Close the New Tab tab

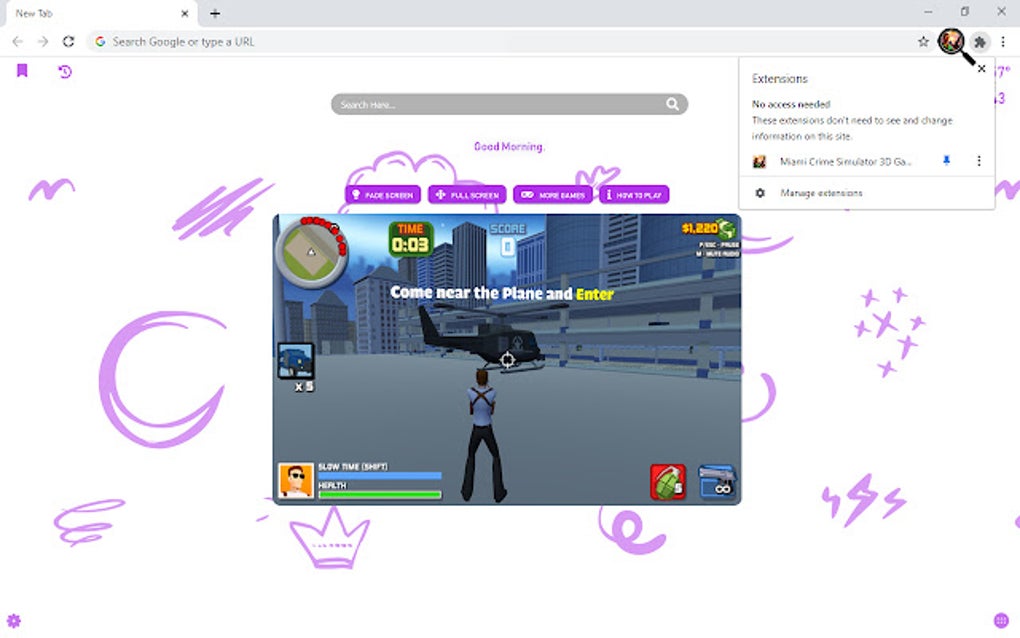tap(185, 13)
